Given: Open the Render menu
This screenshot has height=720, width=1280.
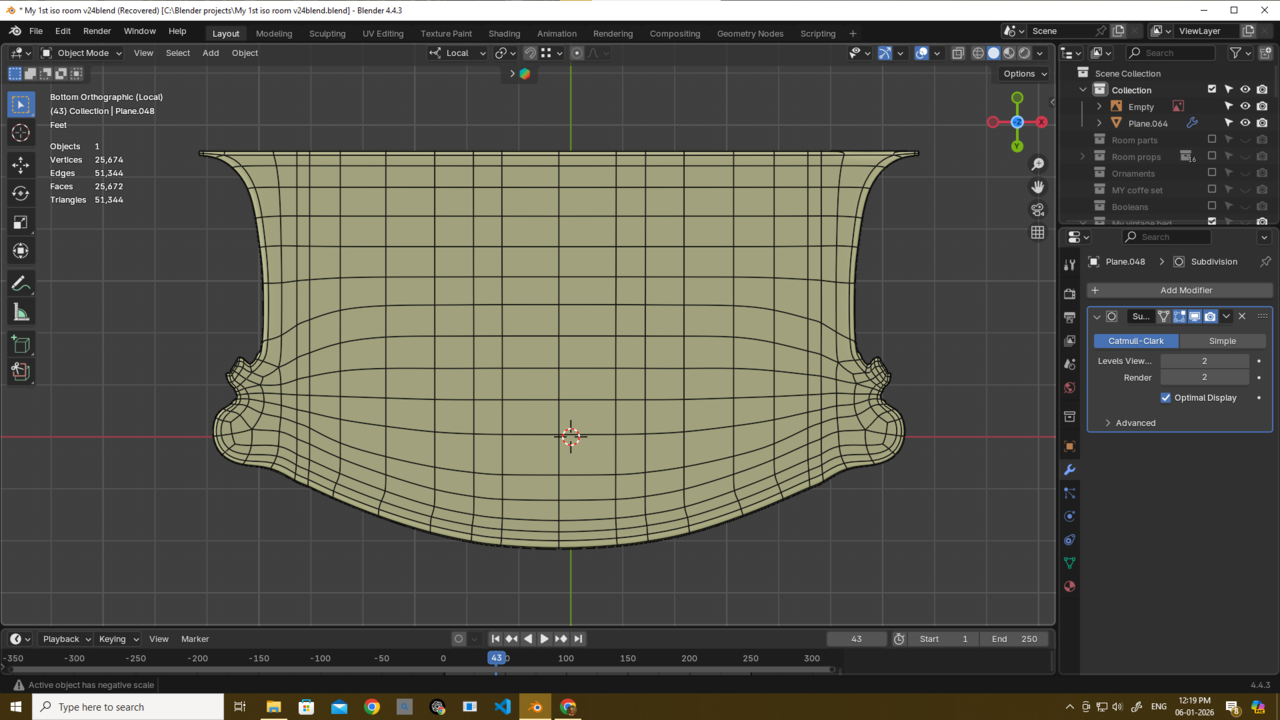Looking at the screenshot, I should coord(97,31).
